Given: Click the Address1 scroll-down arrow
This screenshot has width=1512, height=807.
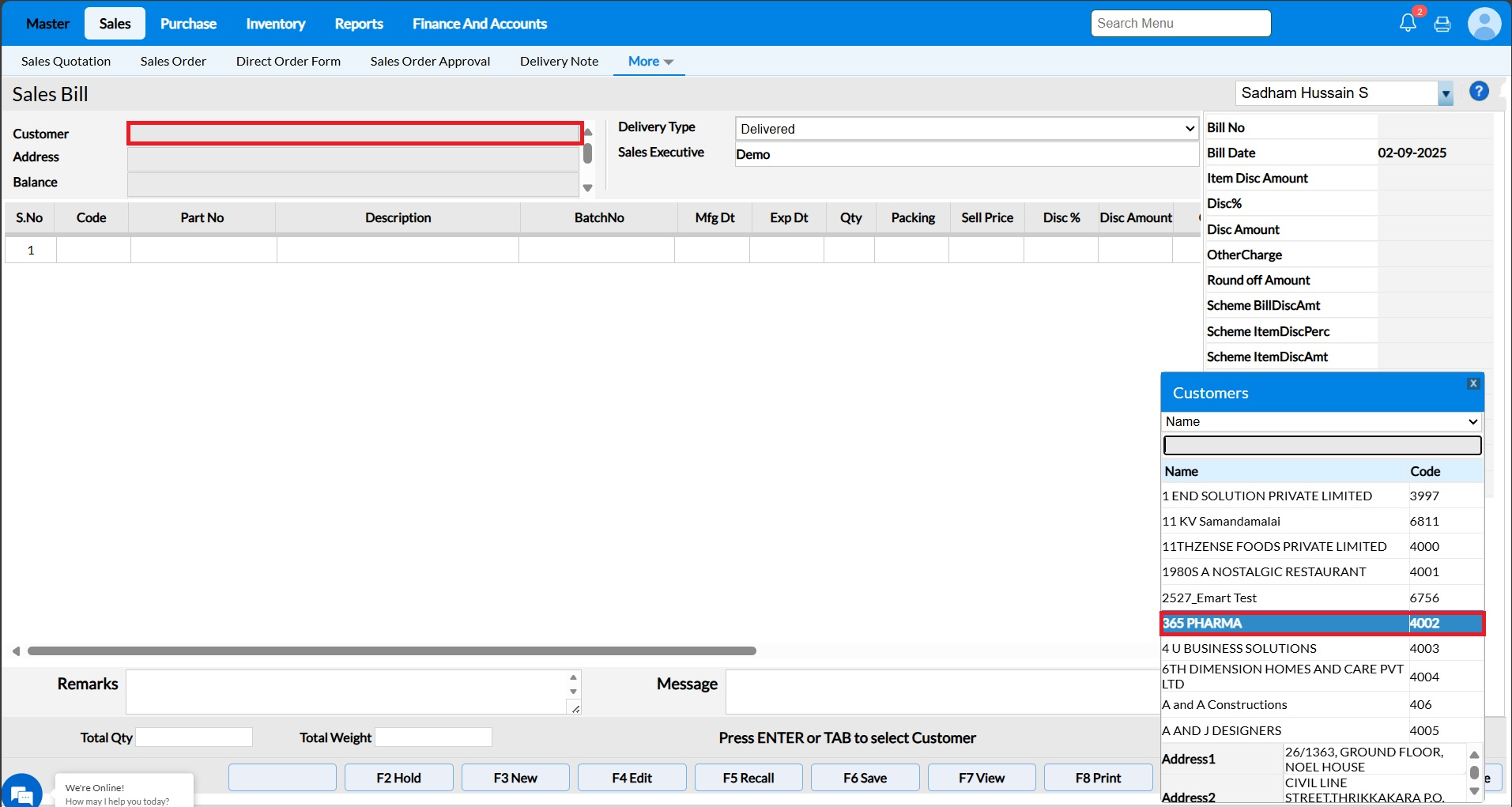Looking at the screenshot, I should [x=1474, y=791].
